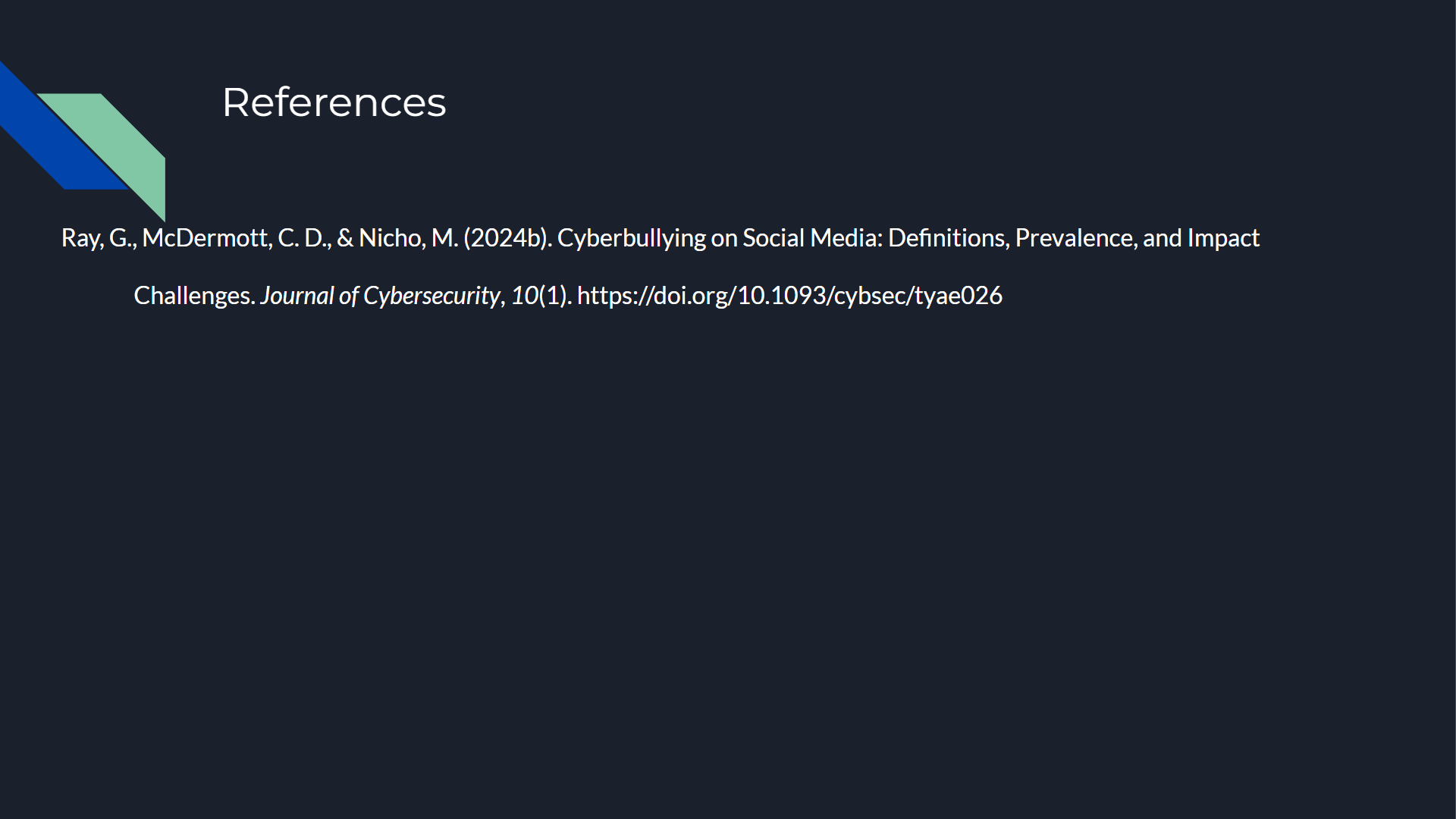Click the word Prevalence in the citation
This screenshot has height=819, width=1456.
1071,238
